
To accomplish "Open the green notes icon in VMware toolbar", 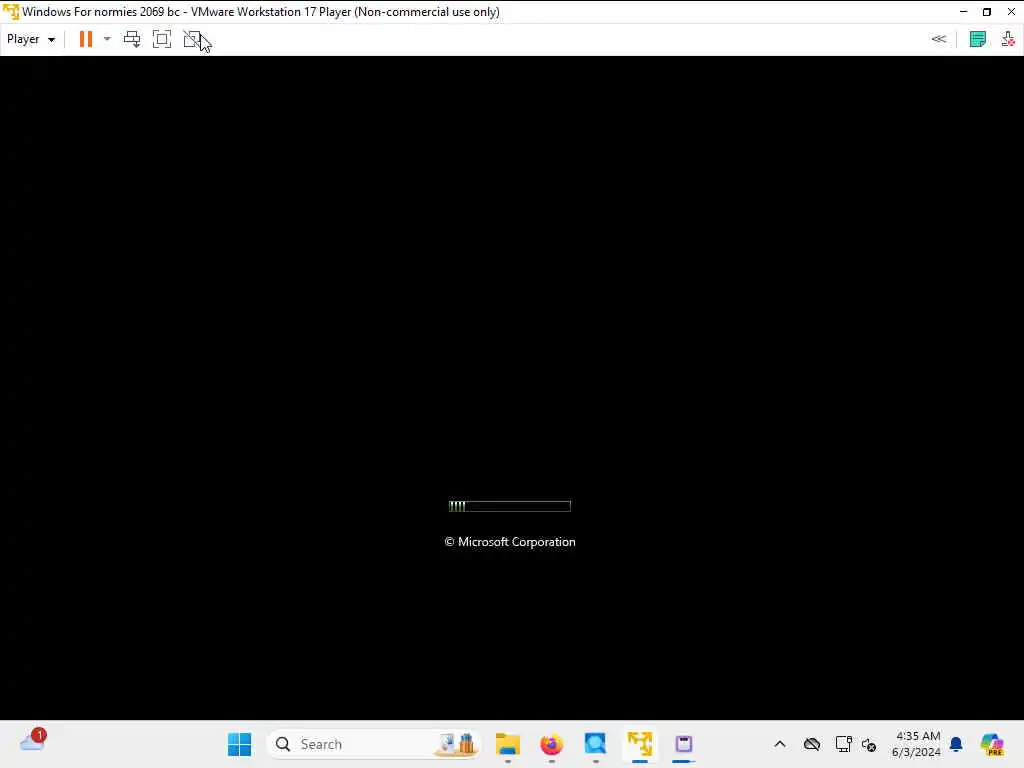I will (978, 39).
